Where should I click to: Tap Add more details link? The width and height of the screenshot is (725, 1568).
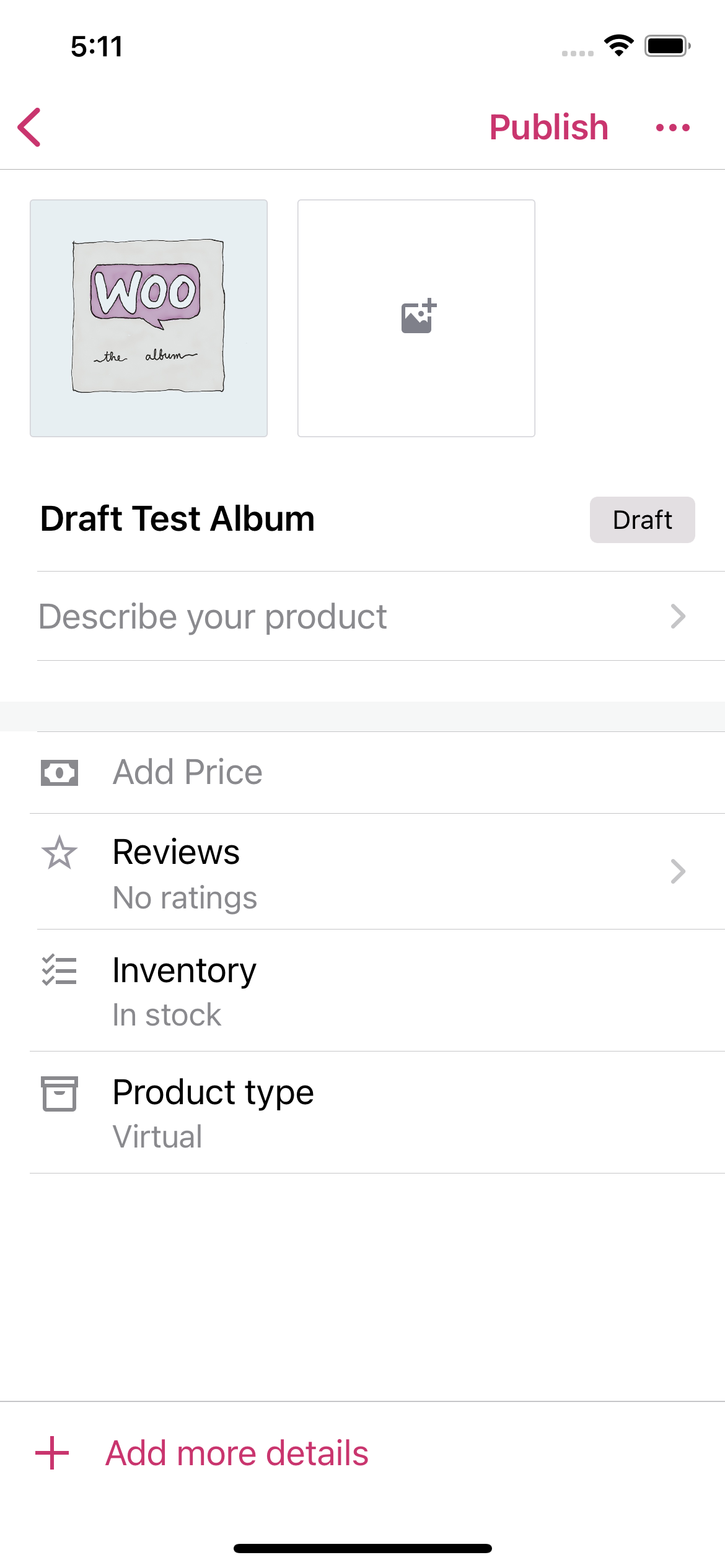click(237, 1453)
